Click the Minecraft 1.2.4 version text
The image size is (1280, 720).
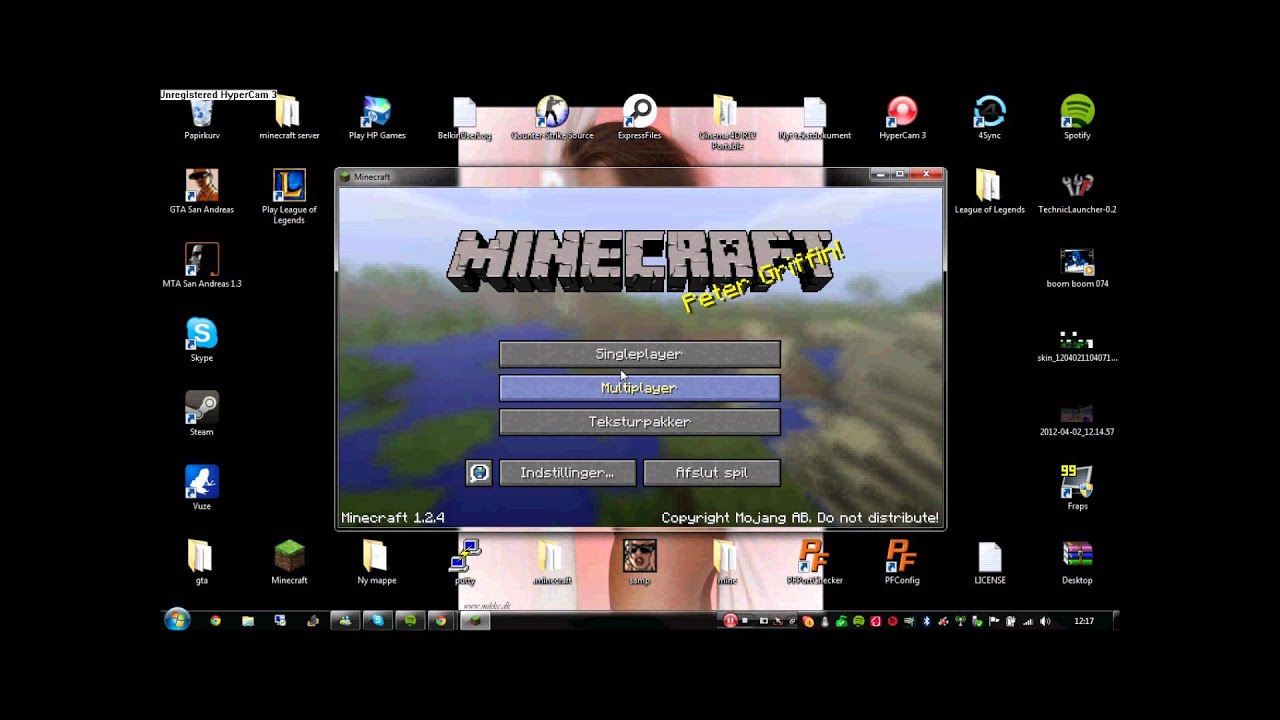[x=393, y=518]
